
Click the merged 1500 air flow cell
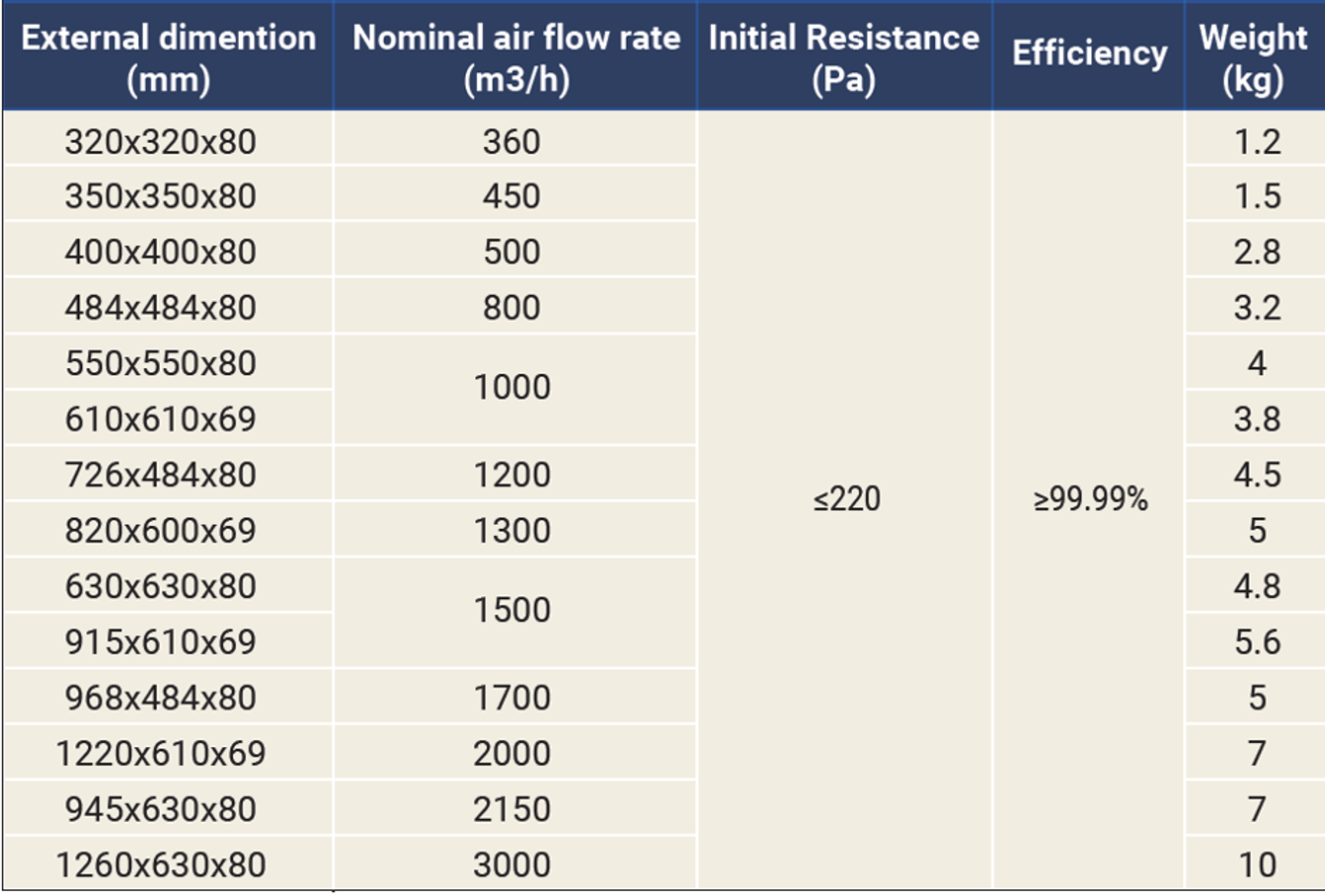pyautogui.click(x=511, y=610)
